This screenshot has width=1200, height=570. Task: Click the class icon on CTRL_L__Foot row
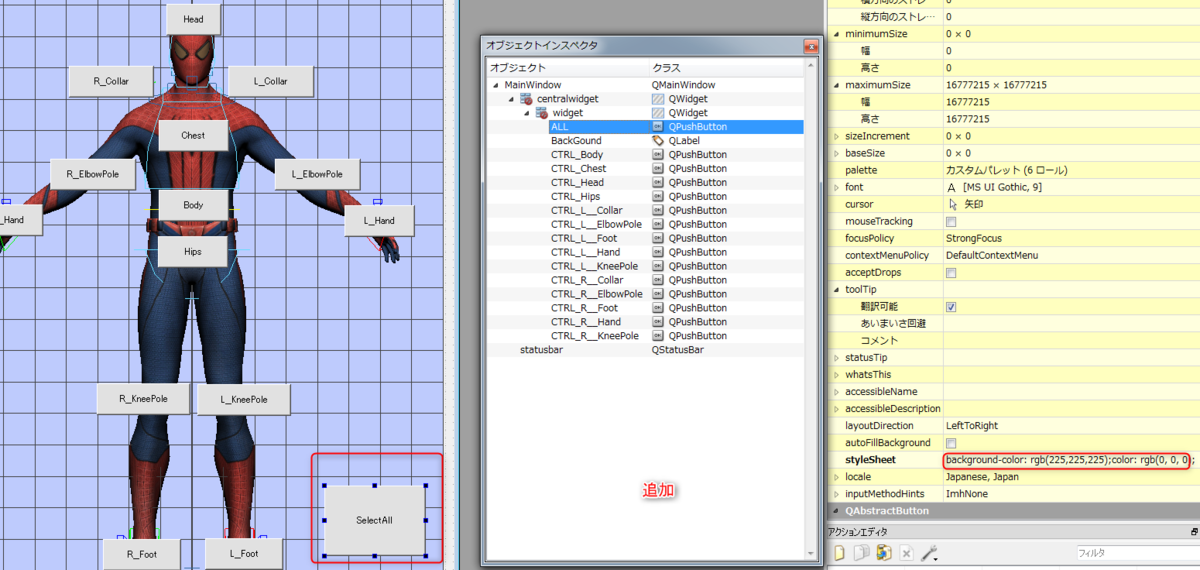[658, 239]
